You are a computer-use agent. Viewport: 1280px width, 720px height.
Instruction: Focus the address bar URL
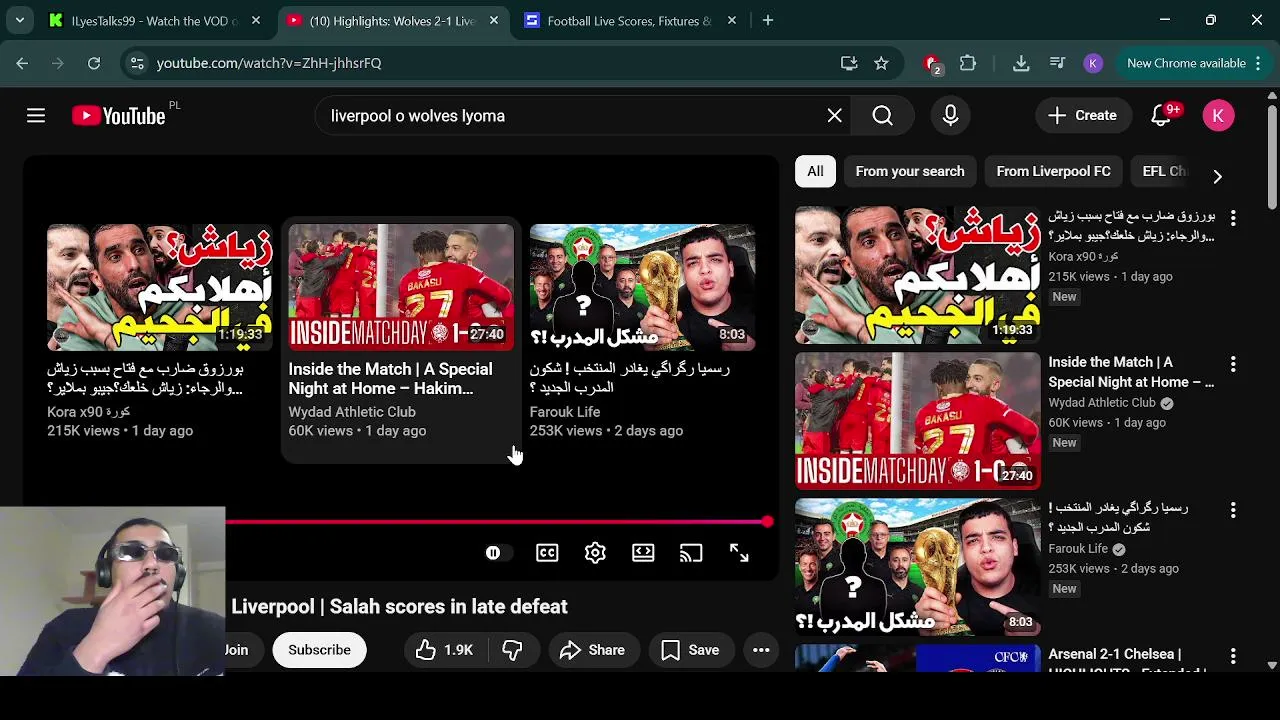(x=269, y=63)
